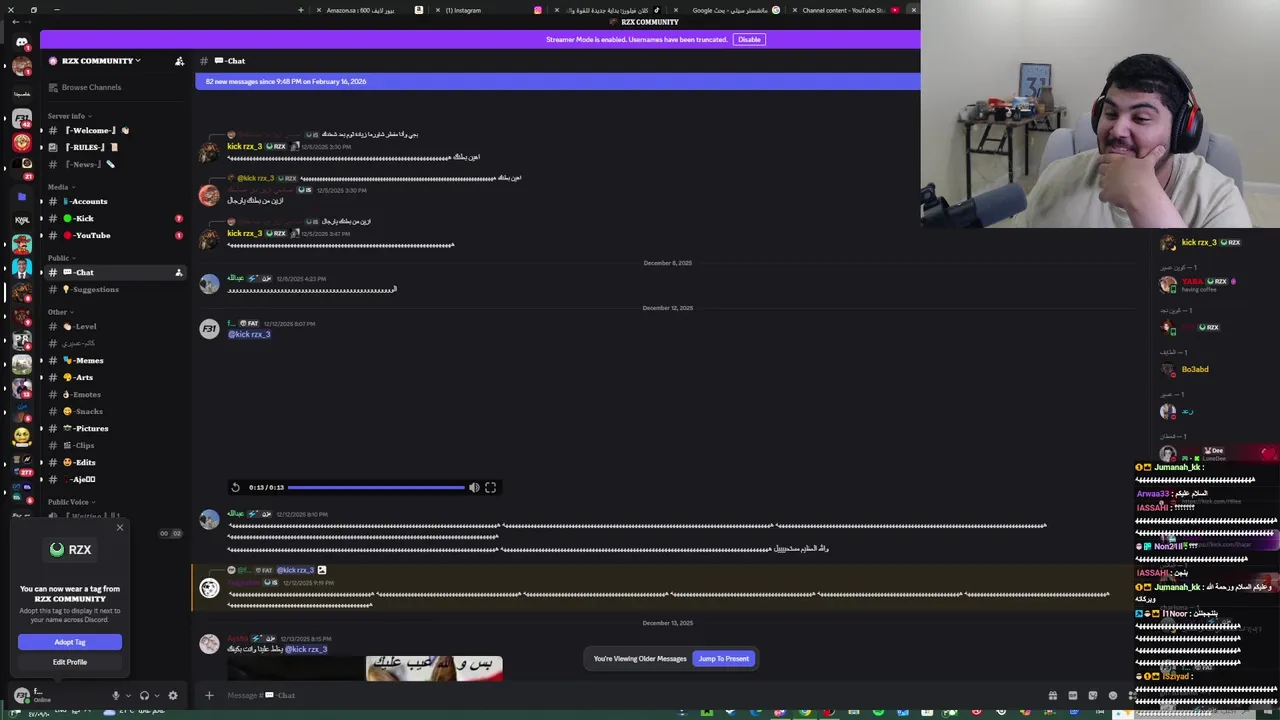Disable Streamer Mode via banner button

pos(749,39)
